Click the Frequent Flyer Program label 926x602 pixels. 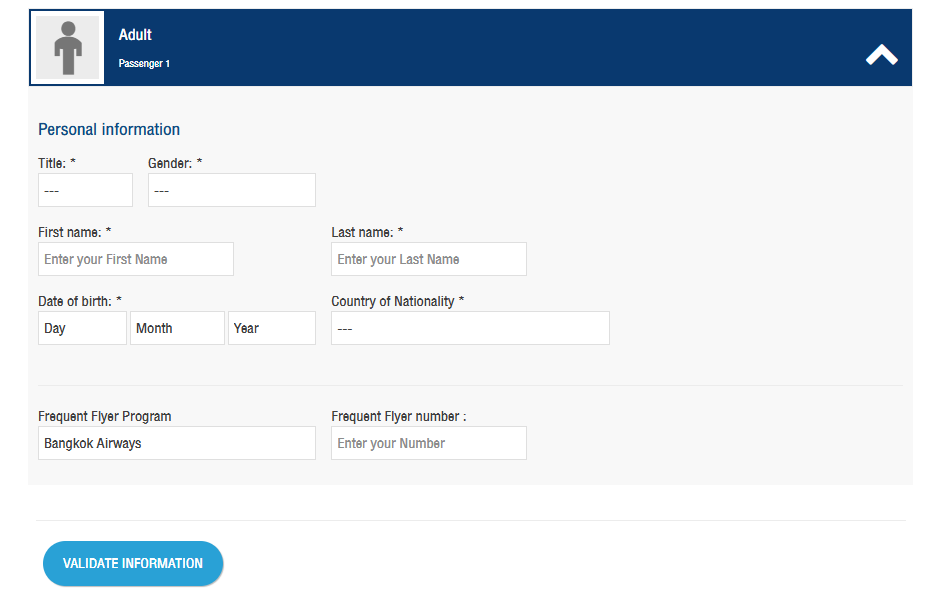pyautogui.click(x=105, y=416)
